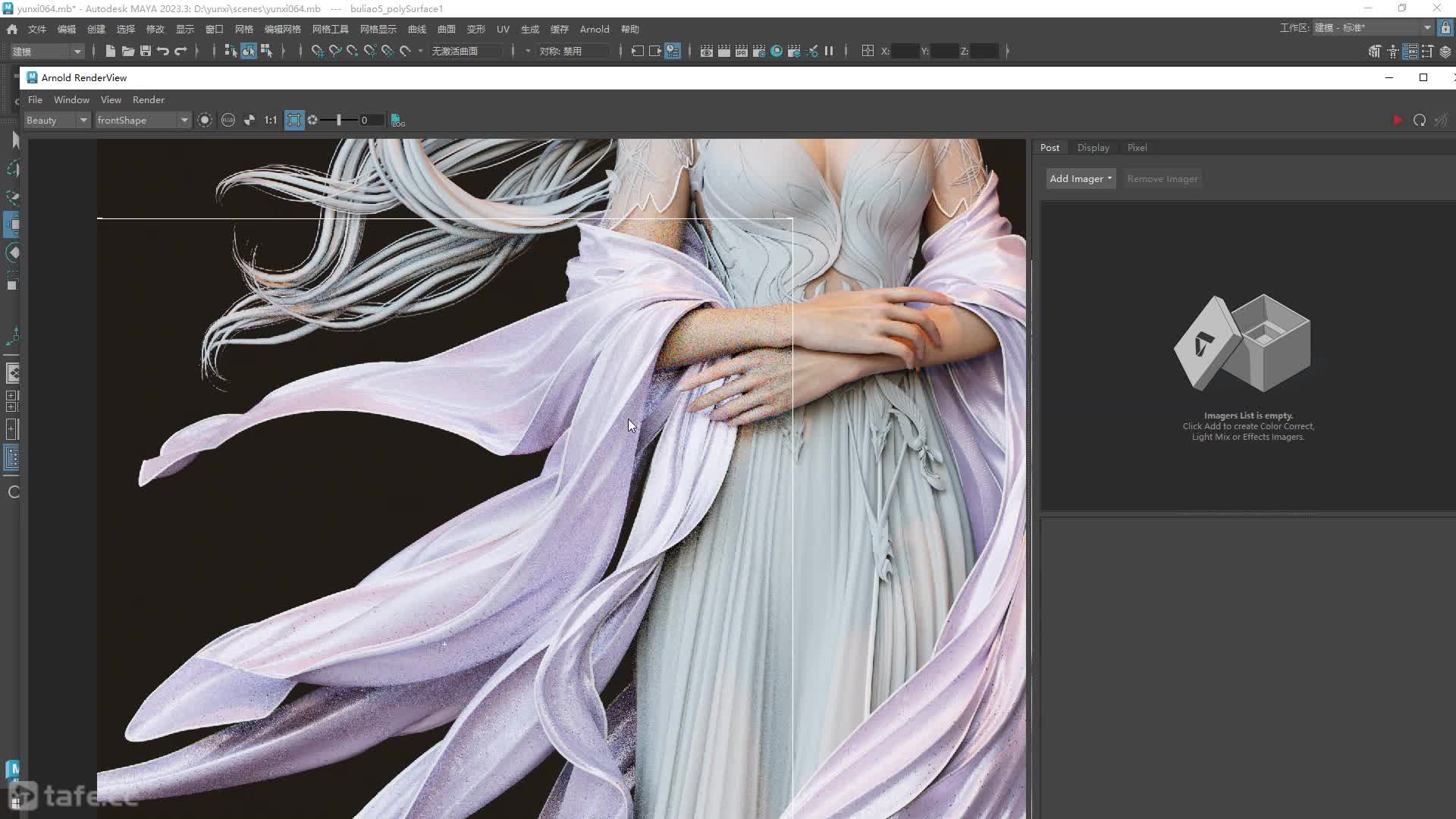
Task: Open the Arnold menu in Maya
Action: pyautogui.click(x=595, y=29)
